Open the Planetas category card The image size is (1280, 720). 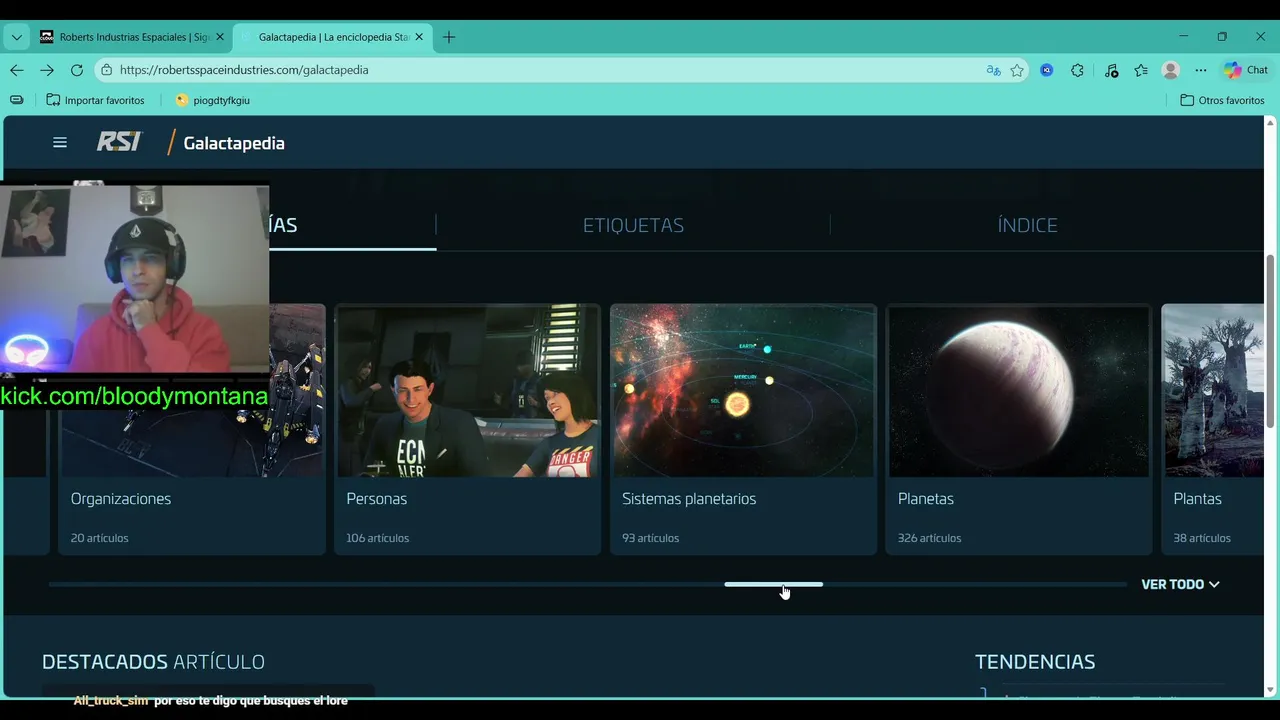click(1019, 429)
